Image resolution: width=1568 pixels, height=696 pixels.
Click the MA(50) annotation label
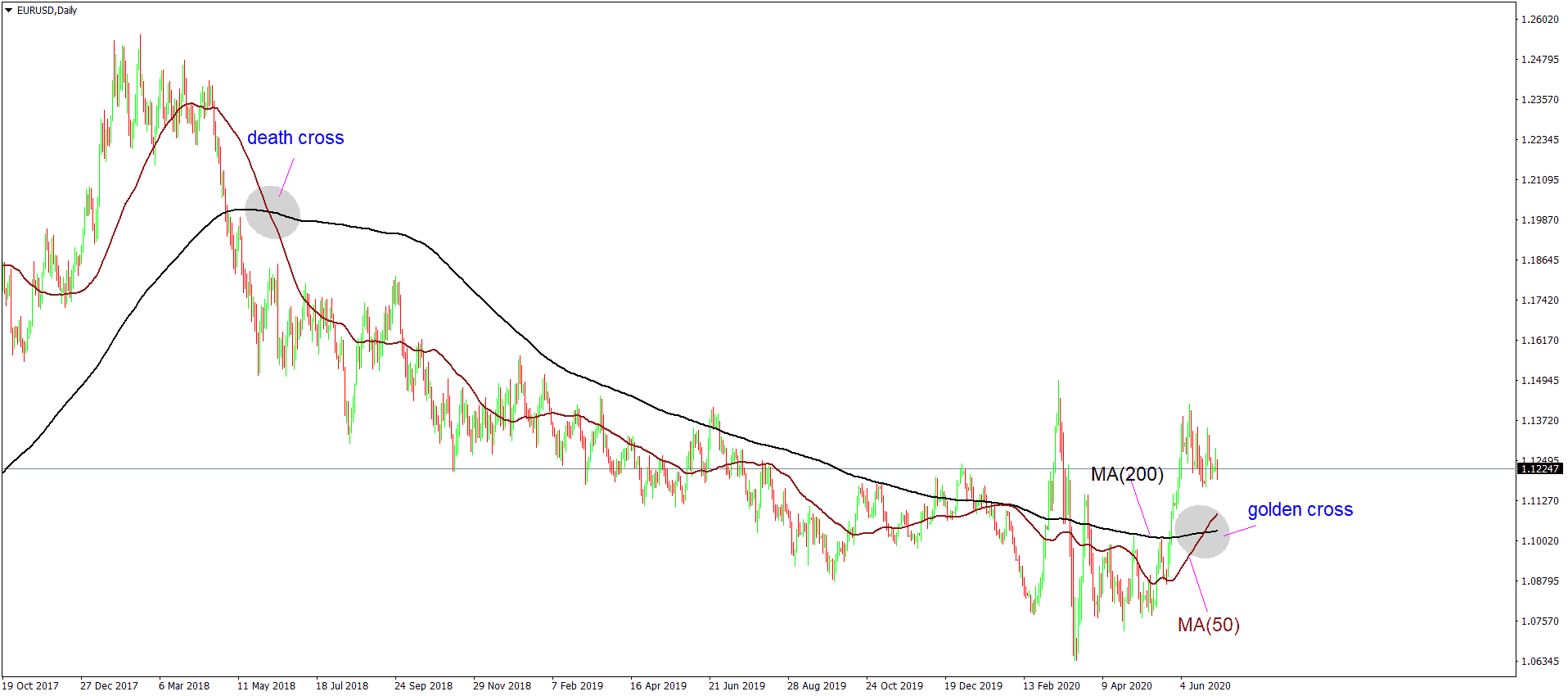pos(1208,626)
